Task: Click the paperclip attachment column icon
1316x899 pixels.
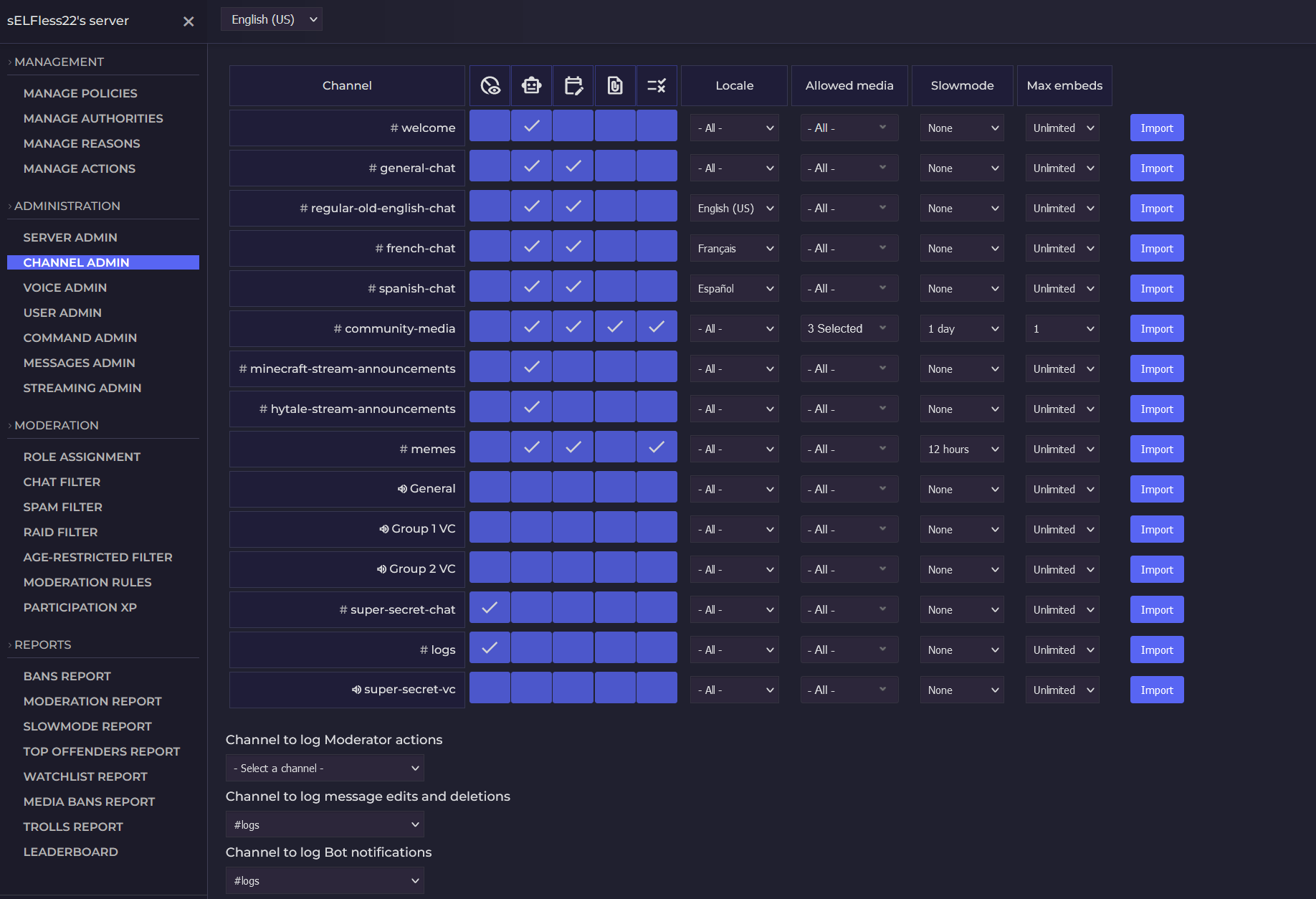Action: tap(615, 86)
